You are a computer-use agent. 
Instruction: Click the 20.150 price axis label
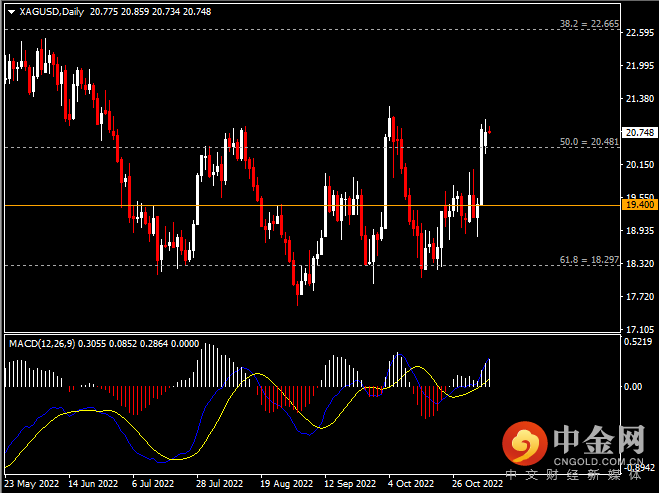click(x=640, y=164)
